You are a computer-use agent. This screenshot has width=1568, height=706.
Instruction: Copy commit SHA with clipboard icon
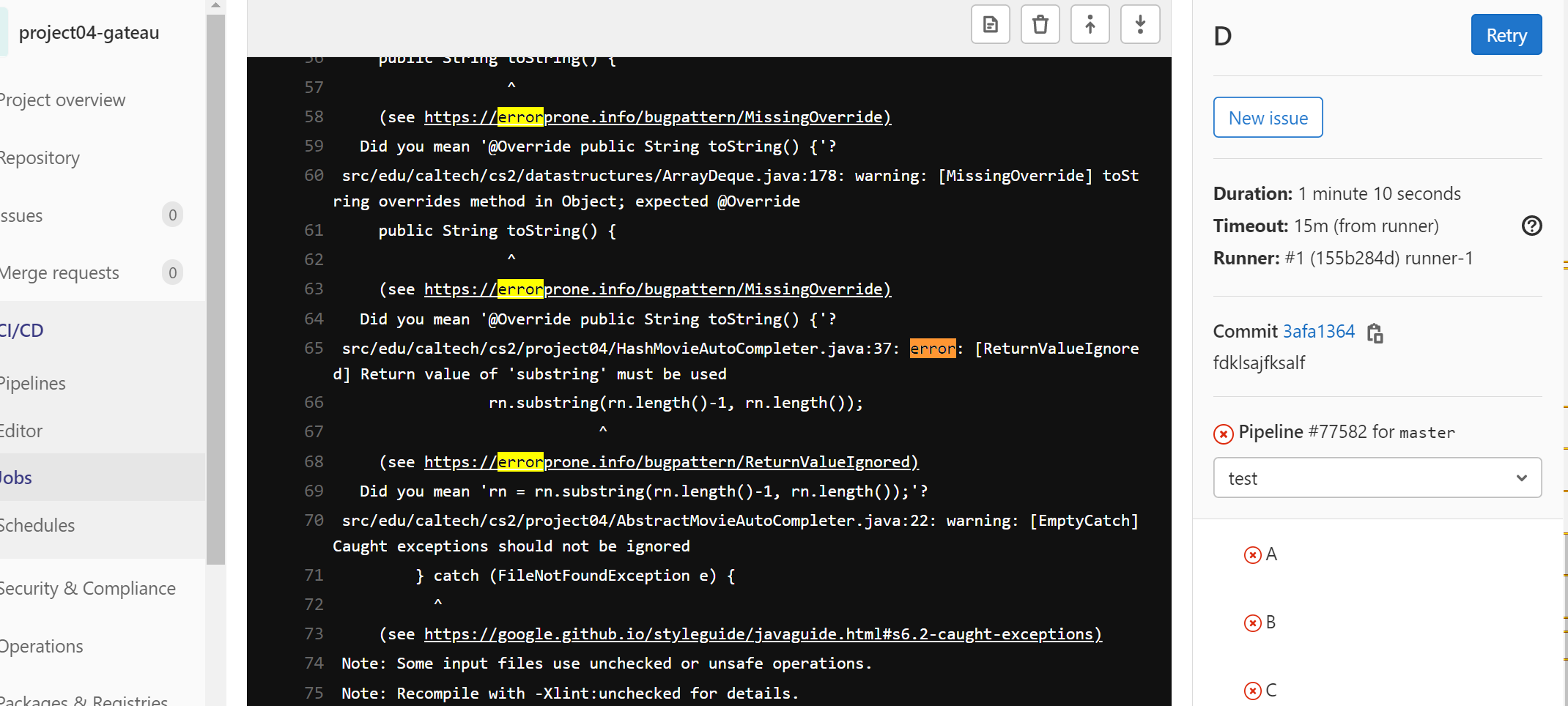point(1375,333)
